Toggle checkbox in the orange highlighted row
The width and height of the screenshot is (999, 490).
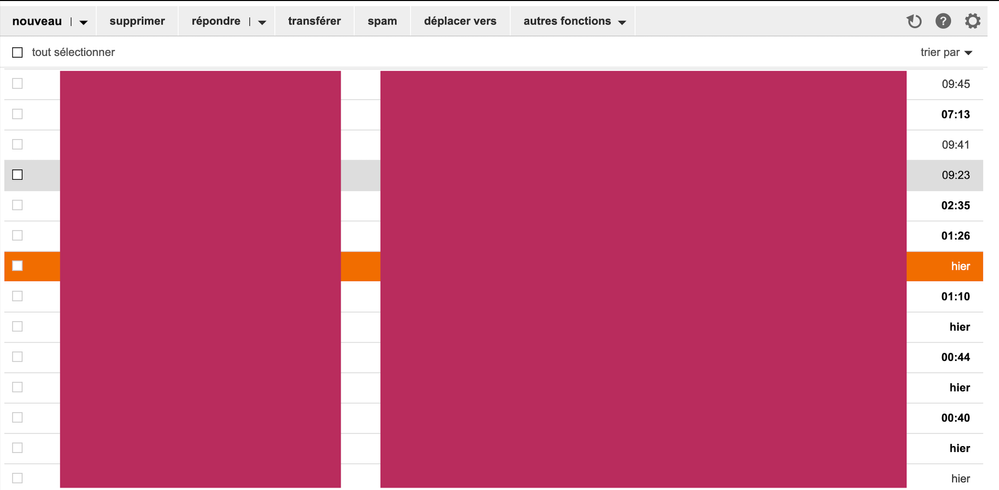pyautogui.click(x=17, y=266)
